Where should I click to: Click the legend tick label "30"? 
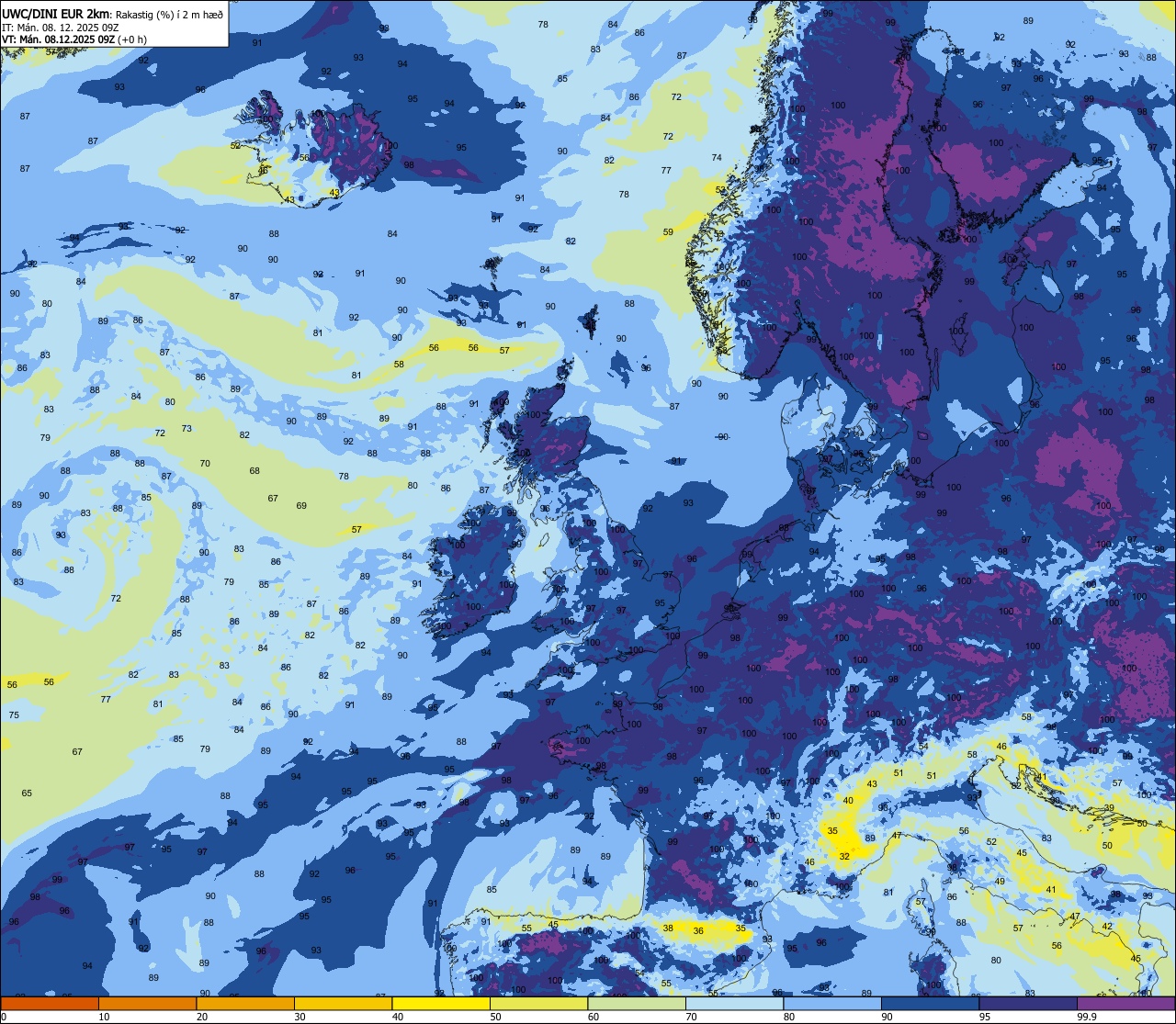(x=300, y=1017)
